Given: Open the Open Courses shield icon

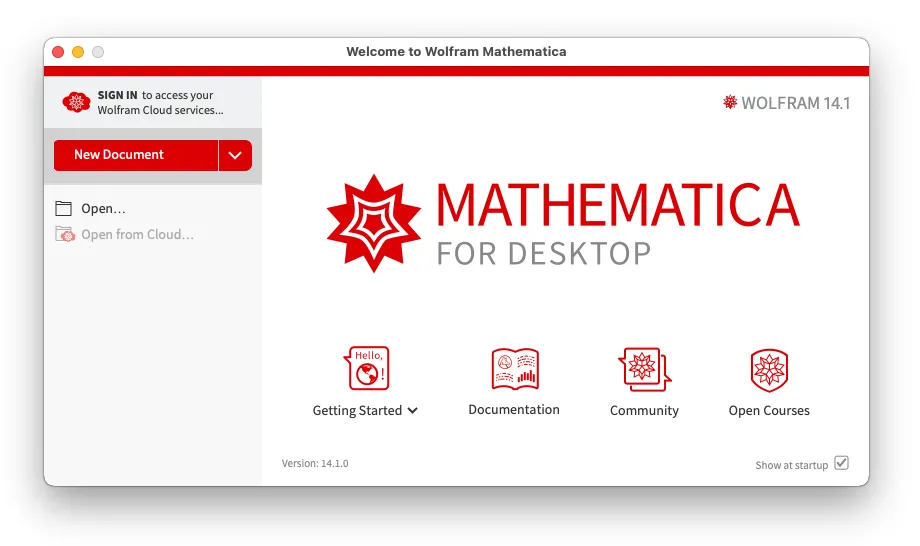Looking at the screenshot, I should [769, 370].
